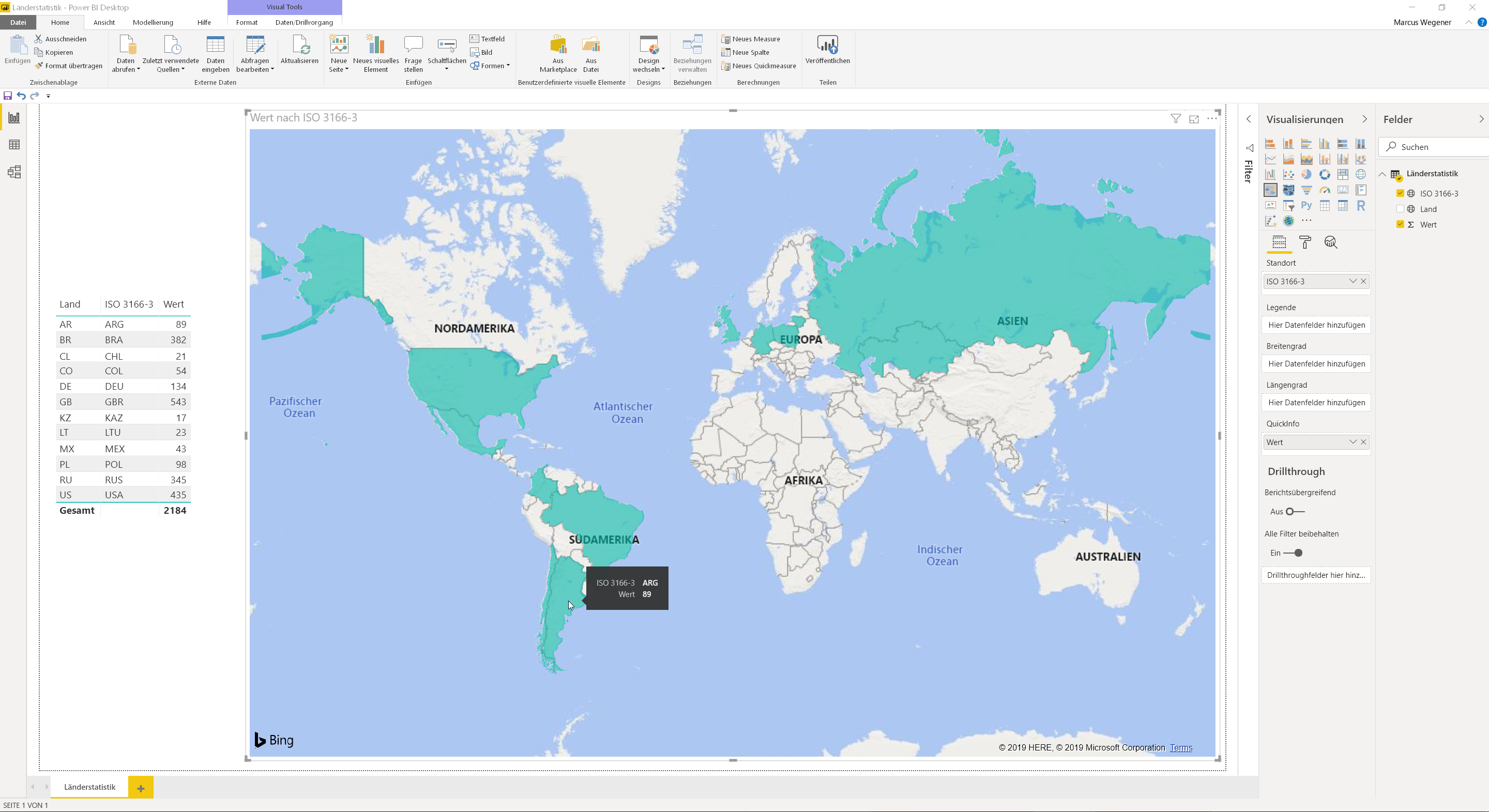1489x812 pixels.
Task: Toggle the ISO 3166-3 field checkbox
Action: point(1400,193)
